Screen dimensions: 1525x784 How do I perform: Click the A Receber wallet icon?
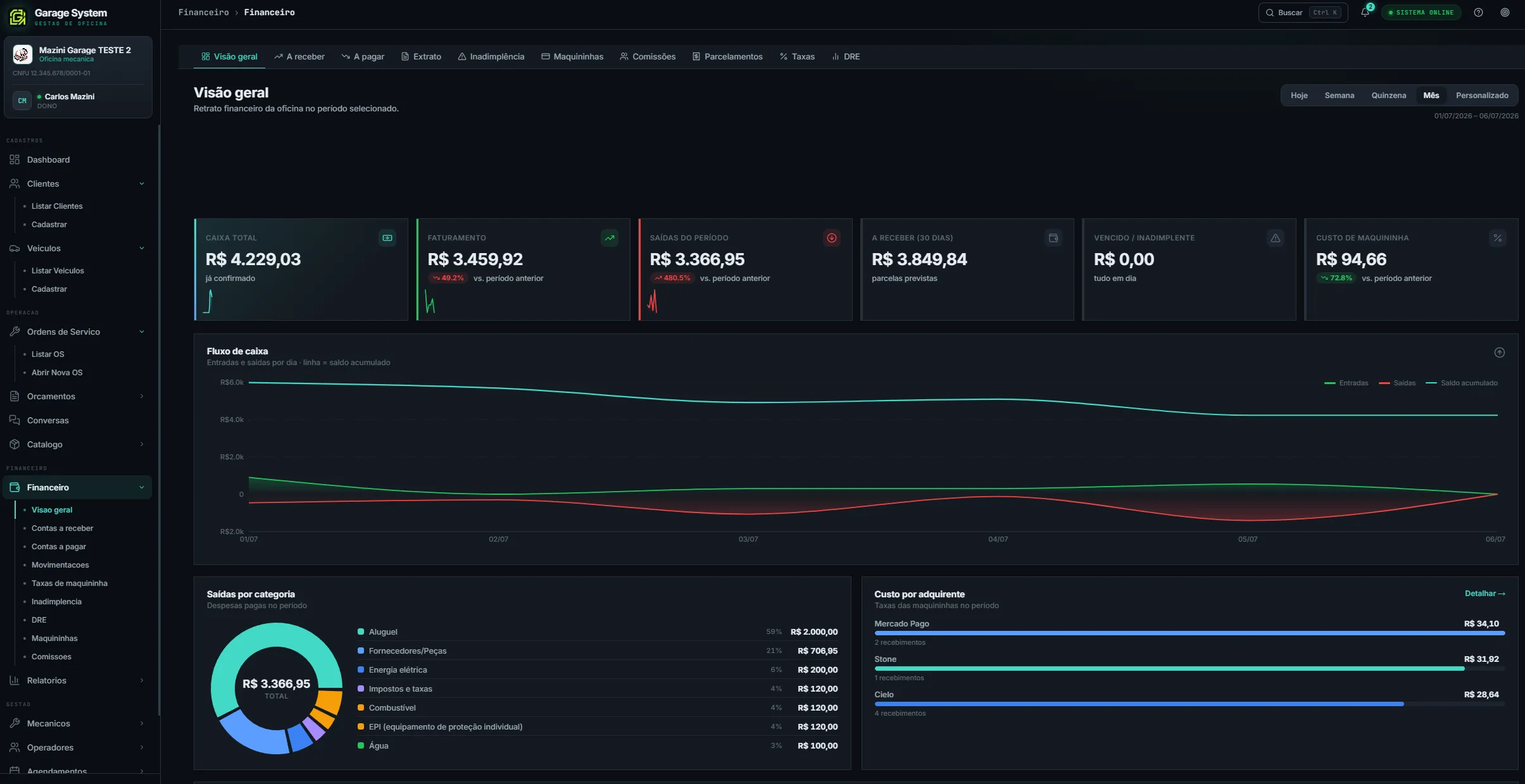pos(1053,238)
